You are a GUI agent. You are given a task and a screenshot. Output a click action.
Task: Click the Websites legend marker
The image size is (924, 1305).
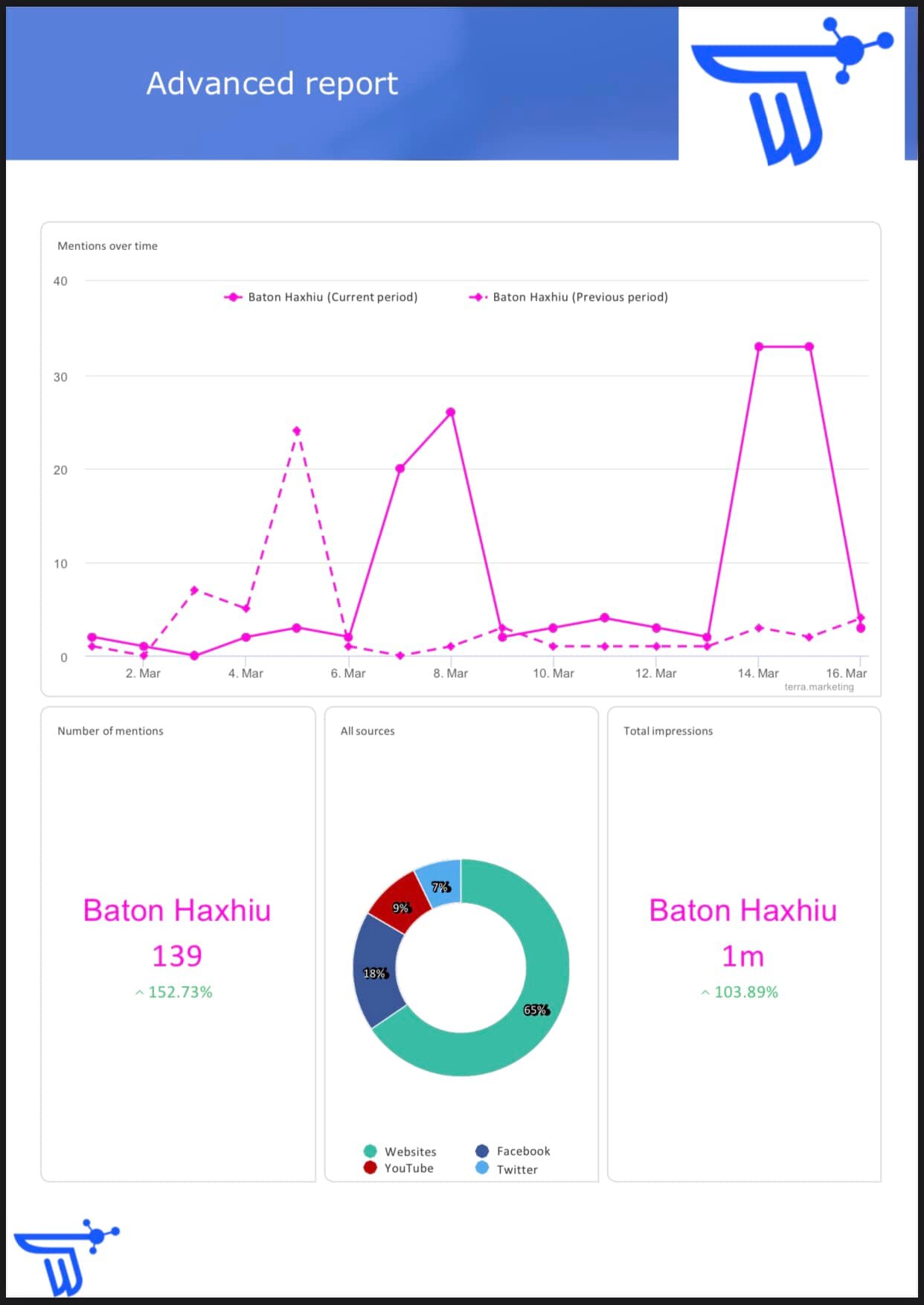pyautogui.click(x=370, y=1151)
